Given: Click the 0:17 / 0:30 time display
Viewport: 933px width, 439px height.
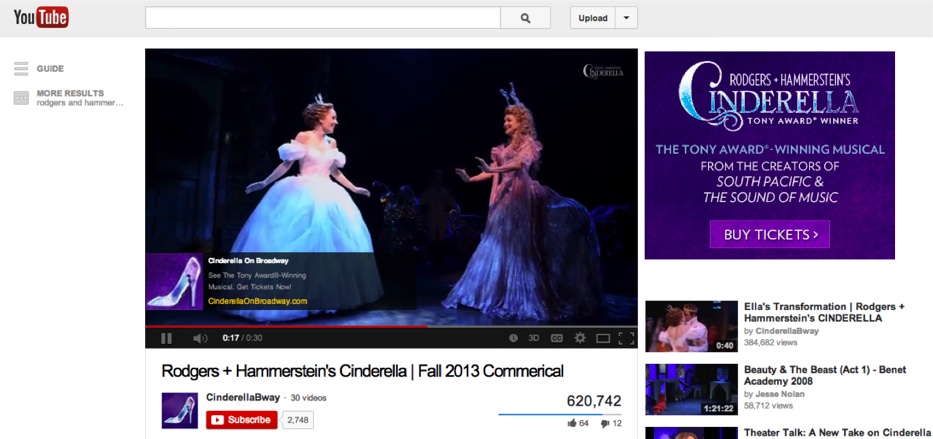Looking at the screenshot, I should 242,338.
